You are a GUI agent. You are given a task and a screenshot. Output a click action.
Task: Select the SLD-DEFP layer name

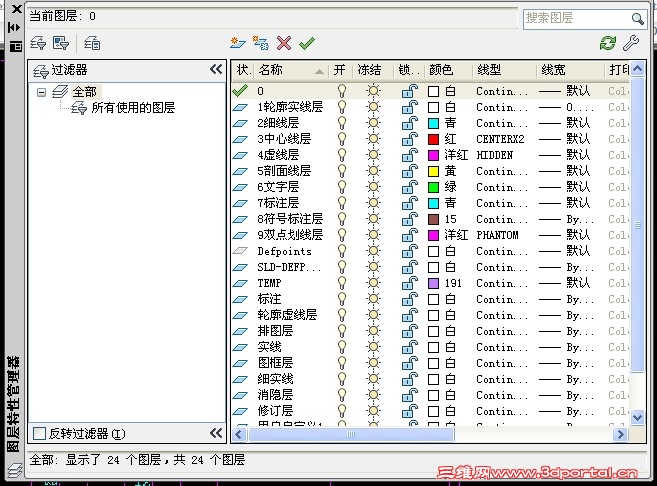pos(289,267)
